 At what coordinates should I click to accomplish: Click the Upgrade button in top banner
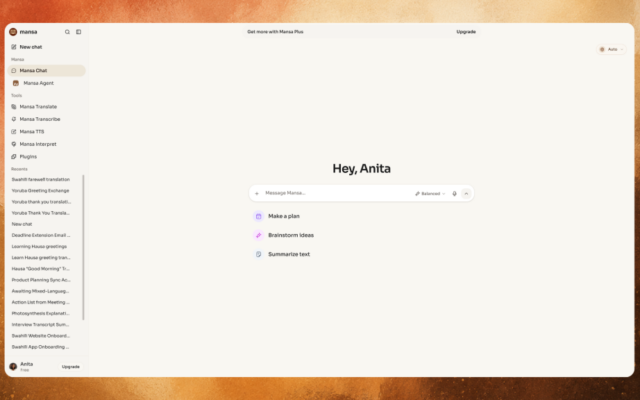point(466,32)
